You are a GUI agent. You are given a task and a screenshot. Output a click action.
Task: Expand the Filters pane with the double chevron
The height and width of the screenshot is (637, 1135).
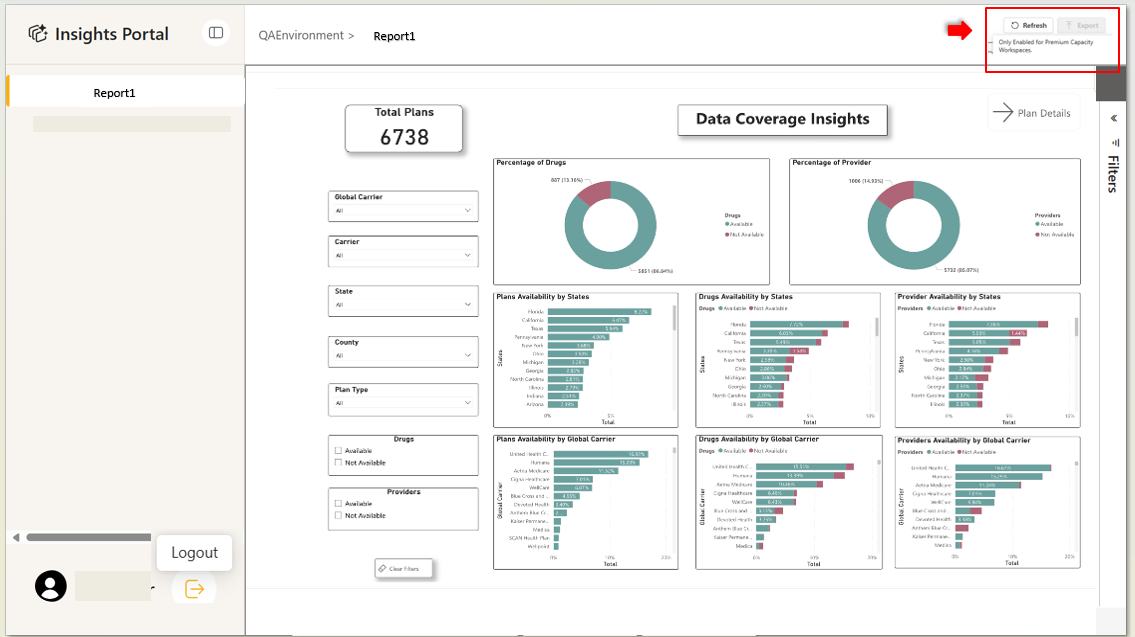(1114, 118)
